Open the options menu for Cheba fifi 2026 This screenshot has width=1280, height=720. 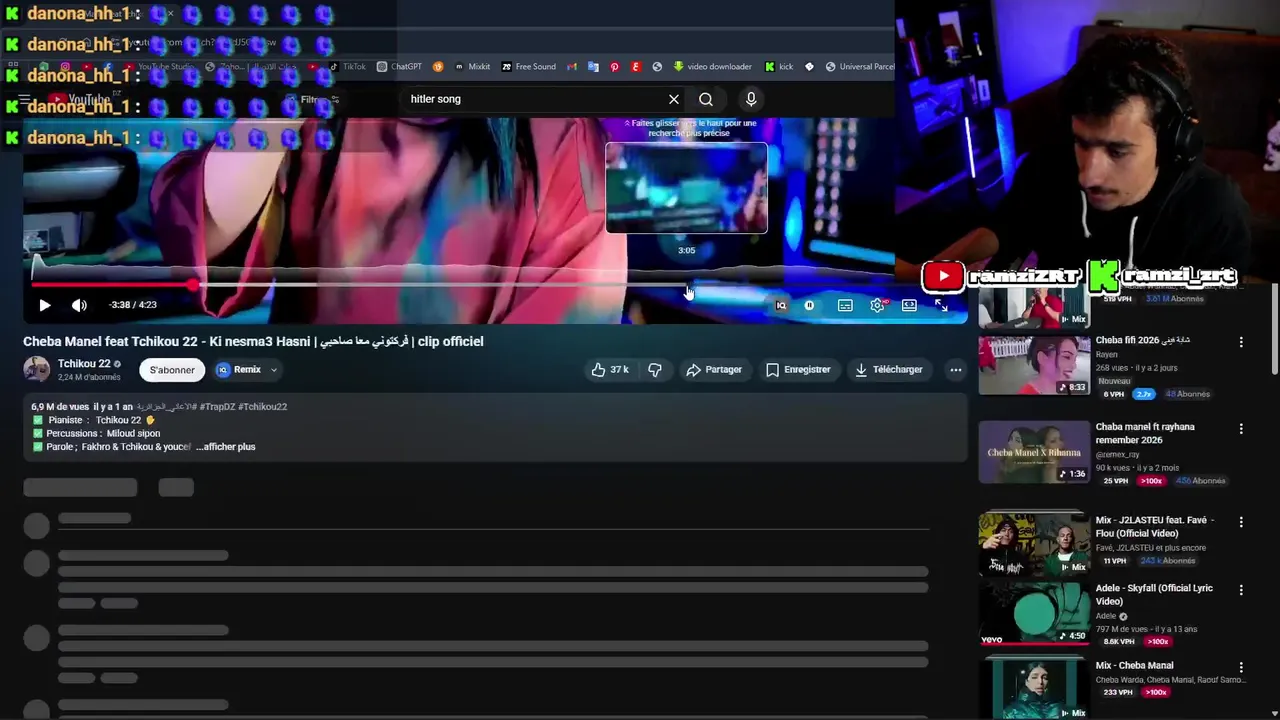(x=1241, y=342)
